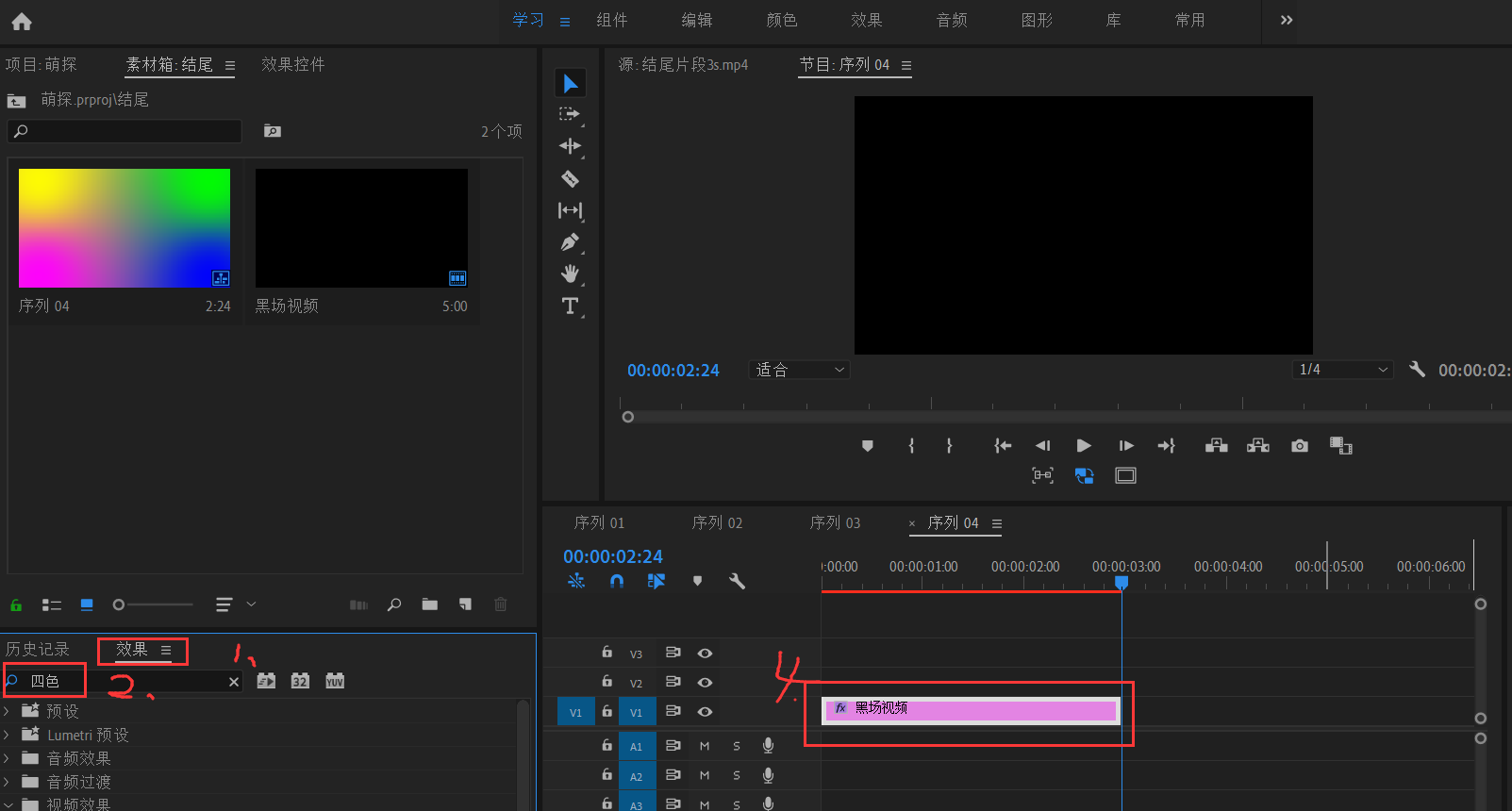Add marker in timeline
Image resolution: width=1512 pixels, height=811 pixels.
pyautogui.click(x=697, y=581)
